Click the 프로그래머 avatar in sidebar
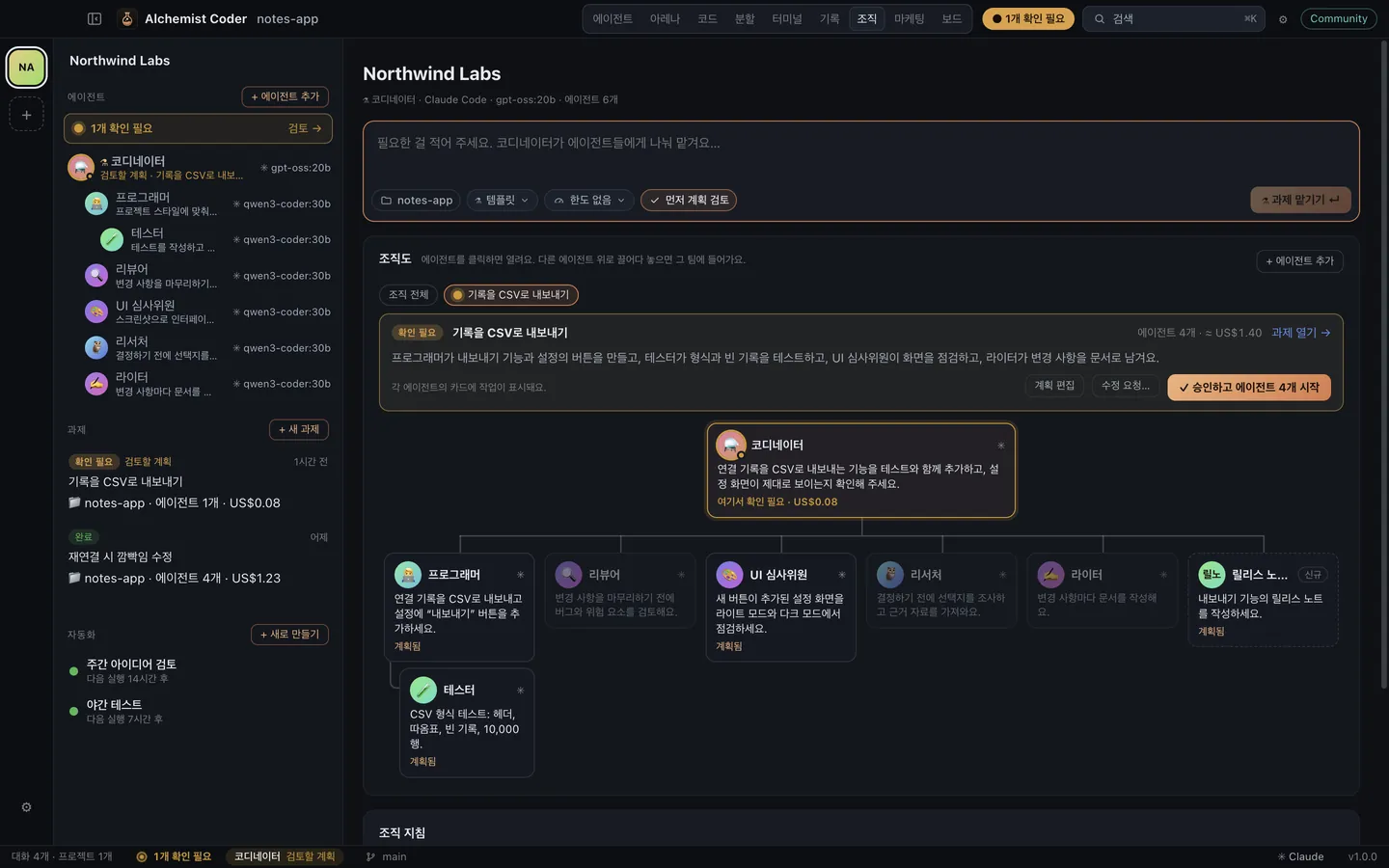The image size is (1389, 868). (x=96, y=203)
